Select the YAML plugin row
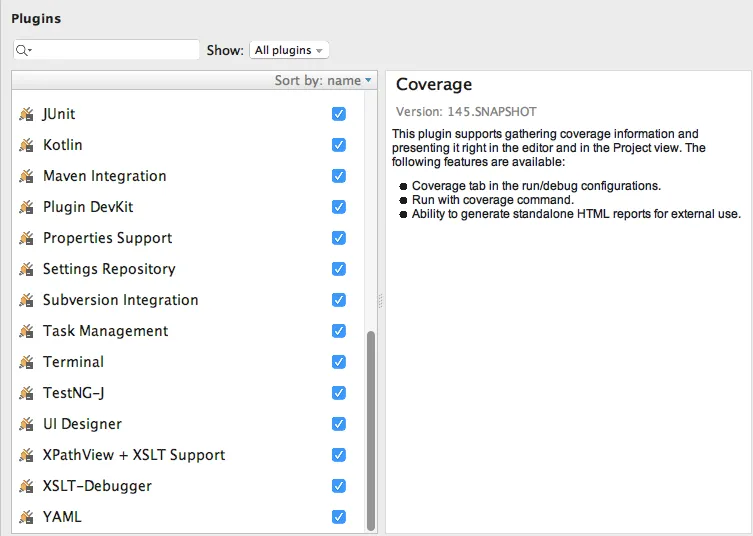The width and height of the screenshot is (753, 536). pos(188,517)
